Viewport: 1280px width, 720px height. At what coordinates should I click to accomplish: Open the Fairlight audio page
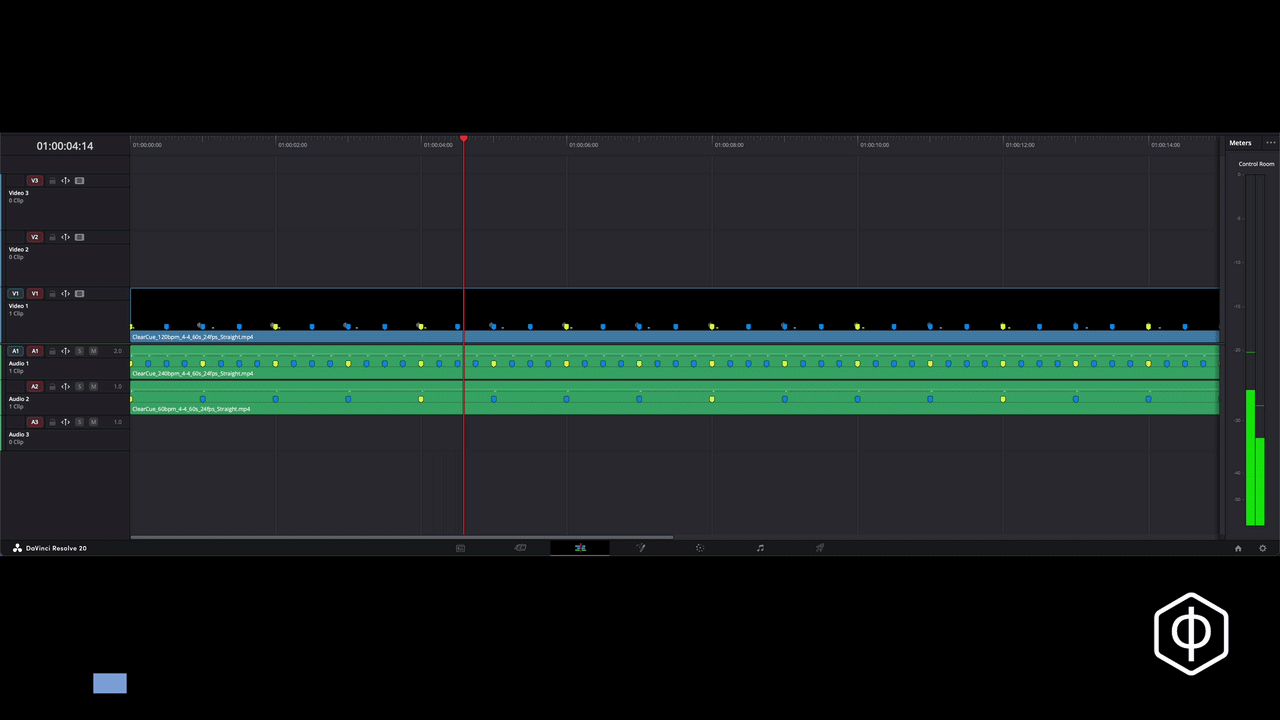pos(760,548)
